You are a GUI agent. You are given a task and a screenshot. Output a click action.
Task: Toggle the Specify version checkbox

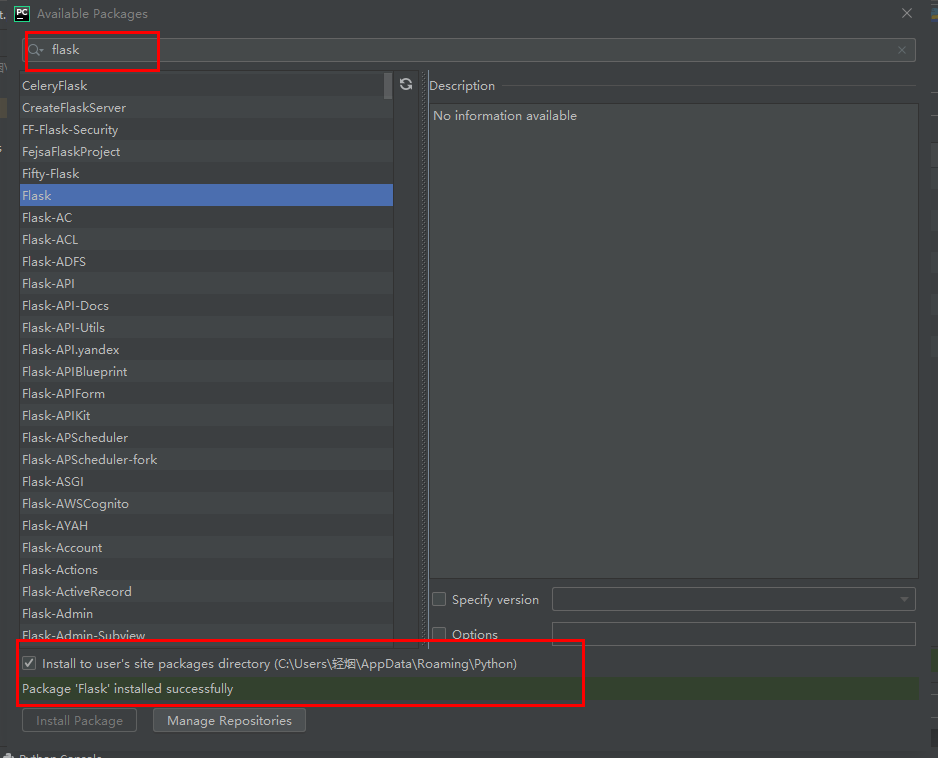click(439, 600)
